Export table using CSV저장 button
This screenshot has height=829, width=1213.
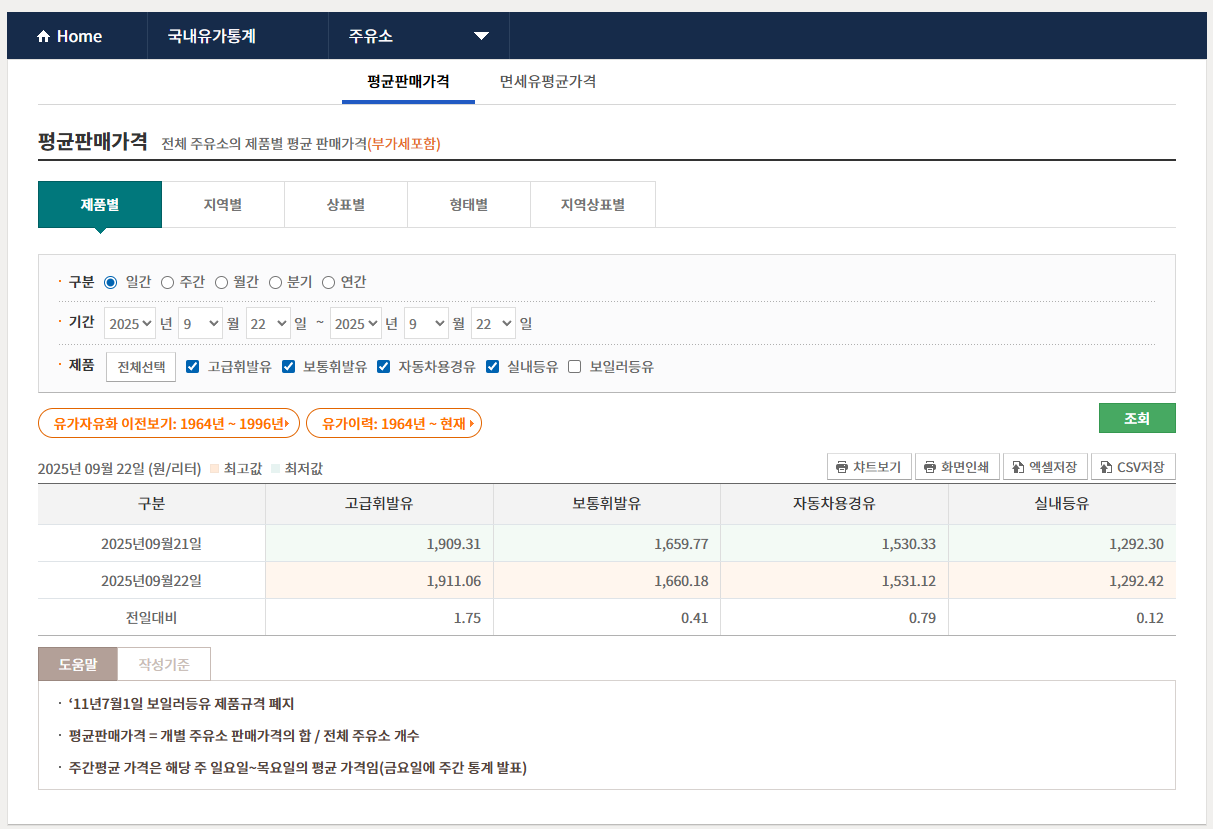coord(1132,467)
